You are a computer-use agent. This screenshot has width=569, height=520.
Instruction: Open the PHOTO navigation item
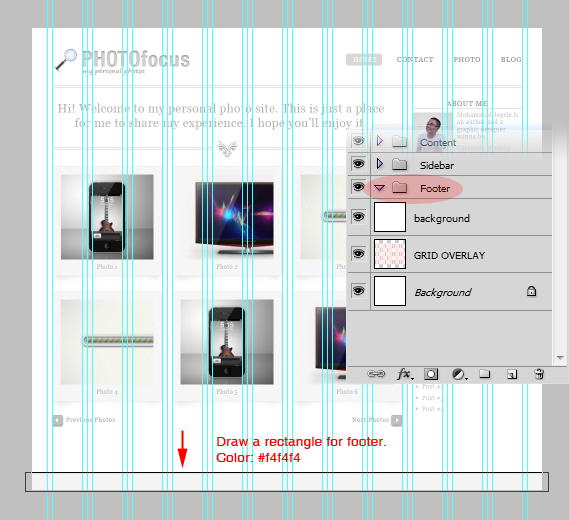[467, 60]
